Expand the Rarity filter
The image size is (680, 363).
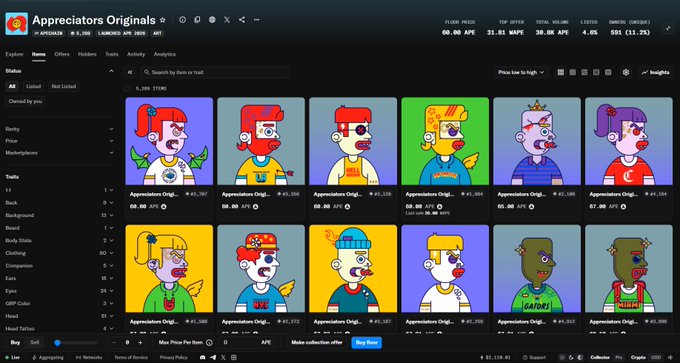click(x=59, y=129)
